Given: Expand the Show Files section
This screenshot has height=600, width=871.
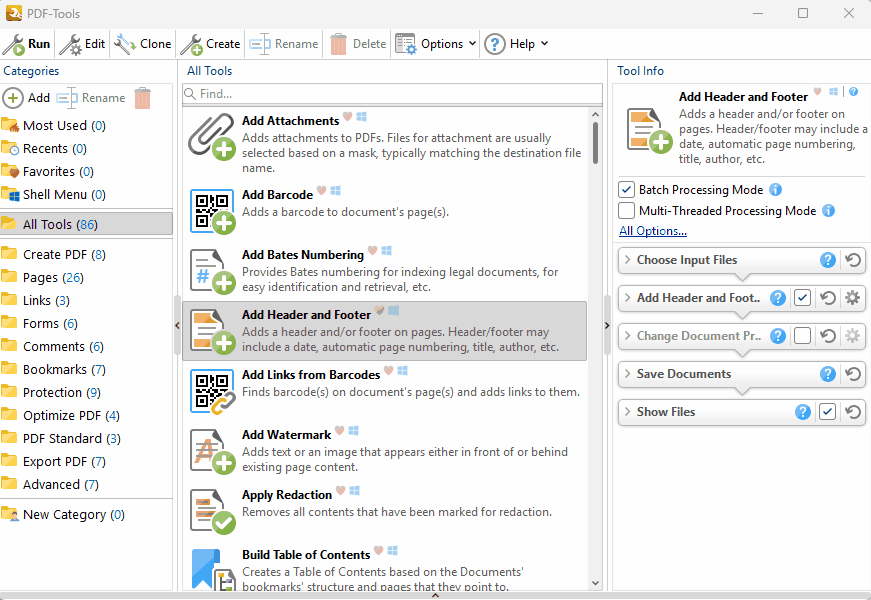Looking at the screenshot, I should point(627,412).
